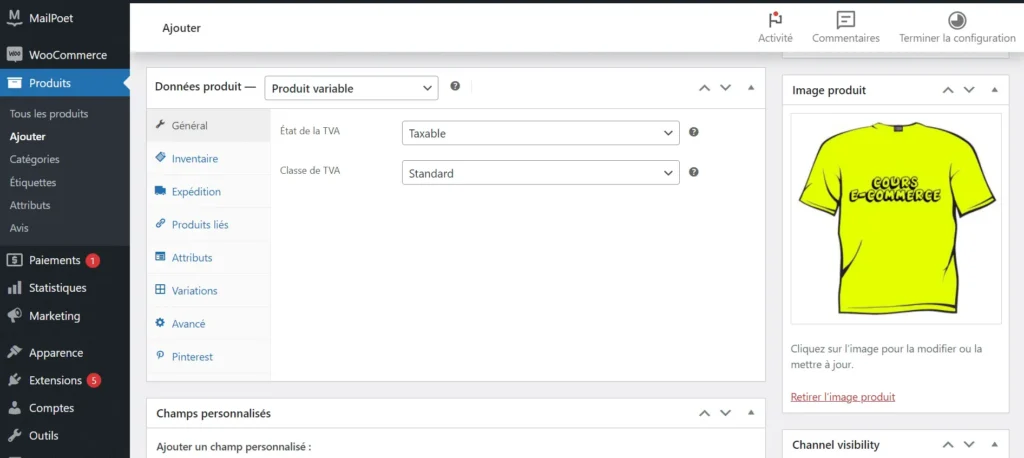
Task: Open the Classe de TVA dropdown
Action: (x=540, y=173)
